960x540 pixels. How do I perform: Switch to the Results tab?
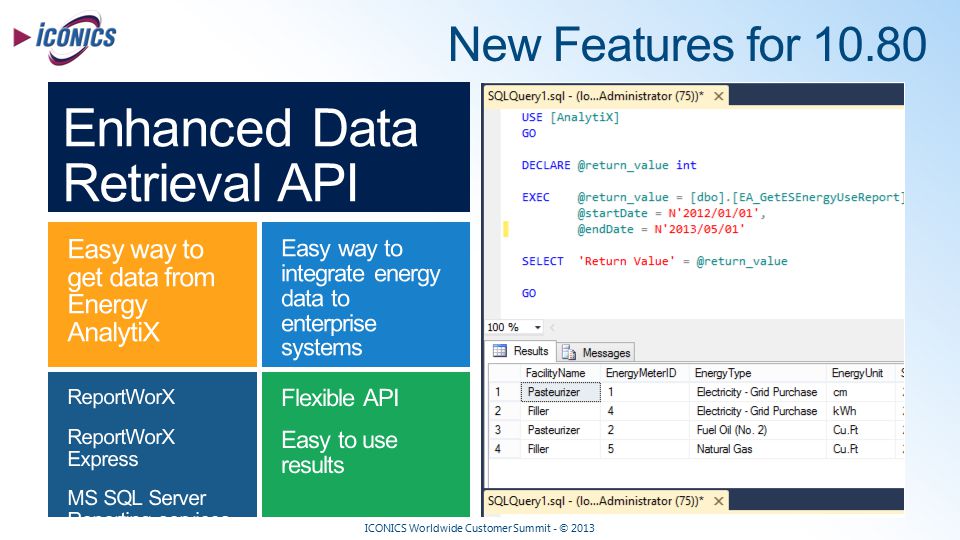522,351
